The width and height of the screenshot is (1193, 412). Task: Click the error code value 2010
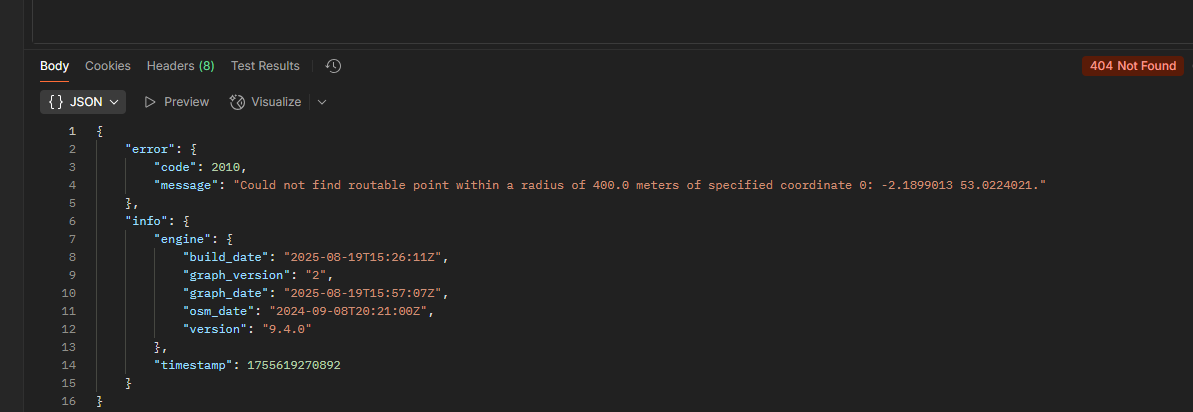(x=227, y=167)
